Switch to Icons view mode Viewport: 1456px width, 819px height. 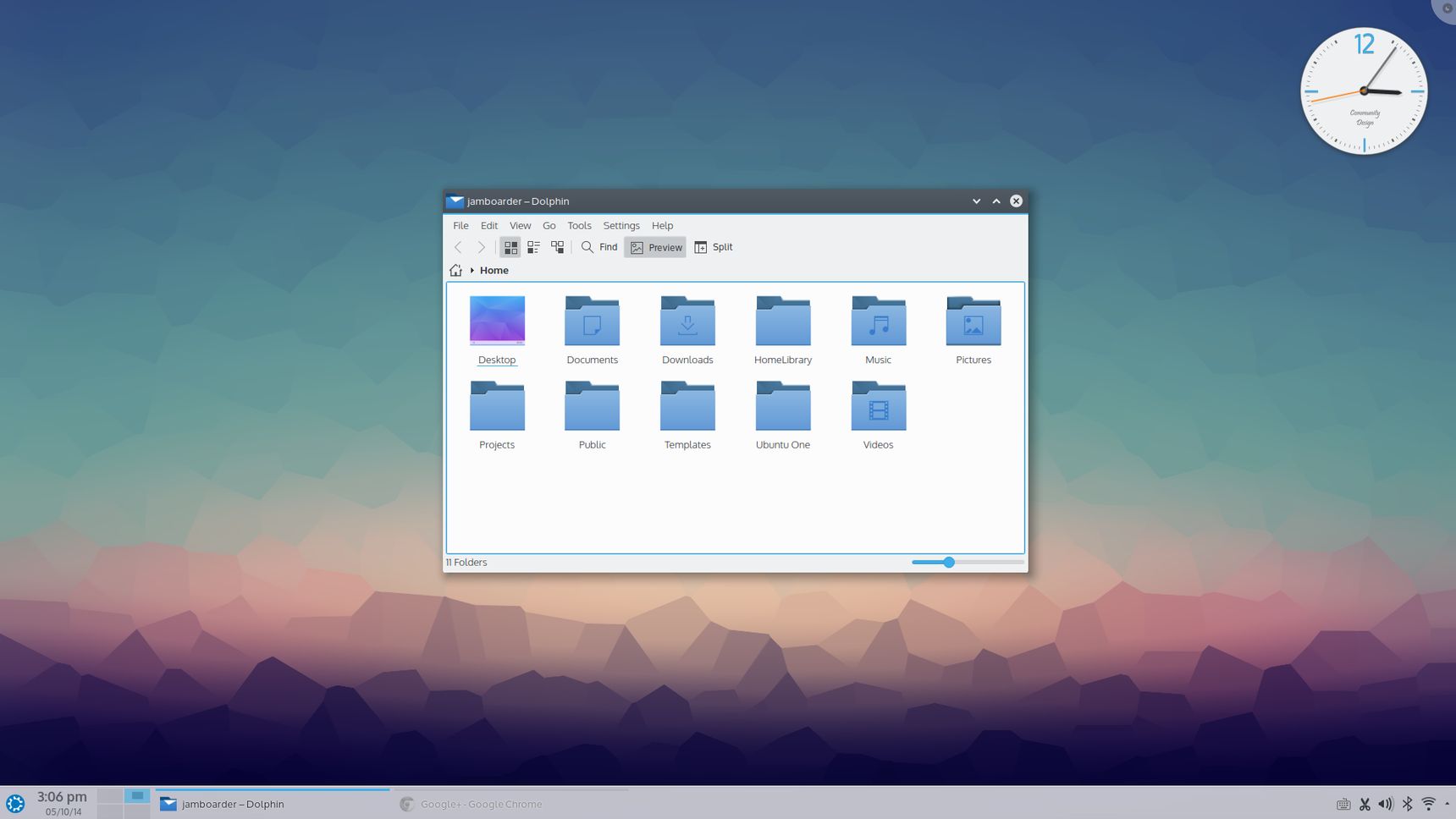coord(510,247)
